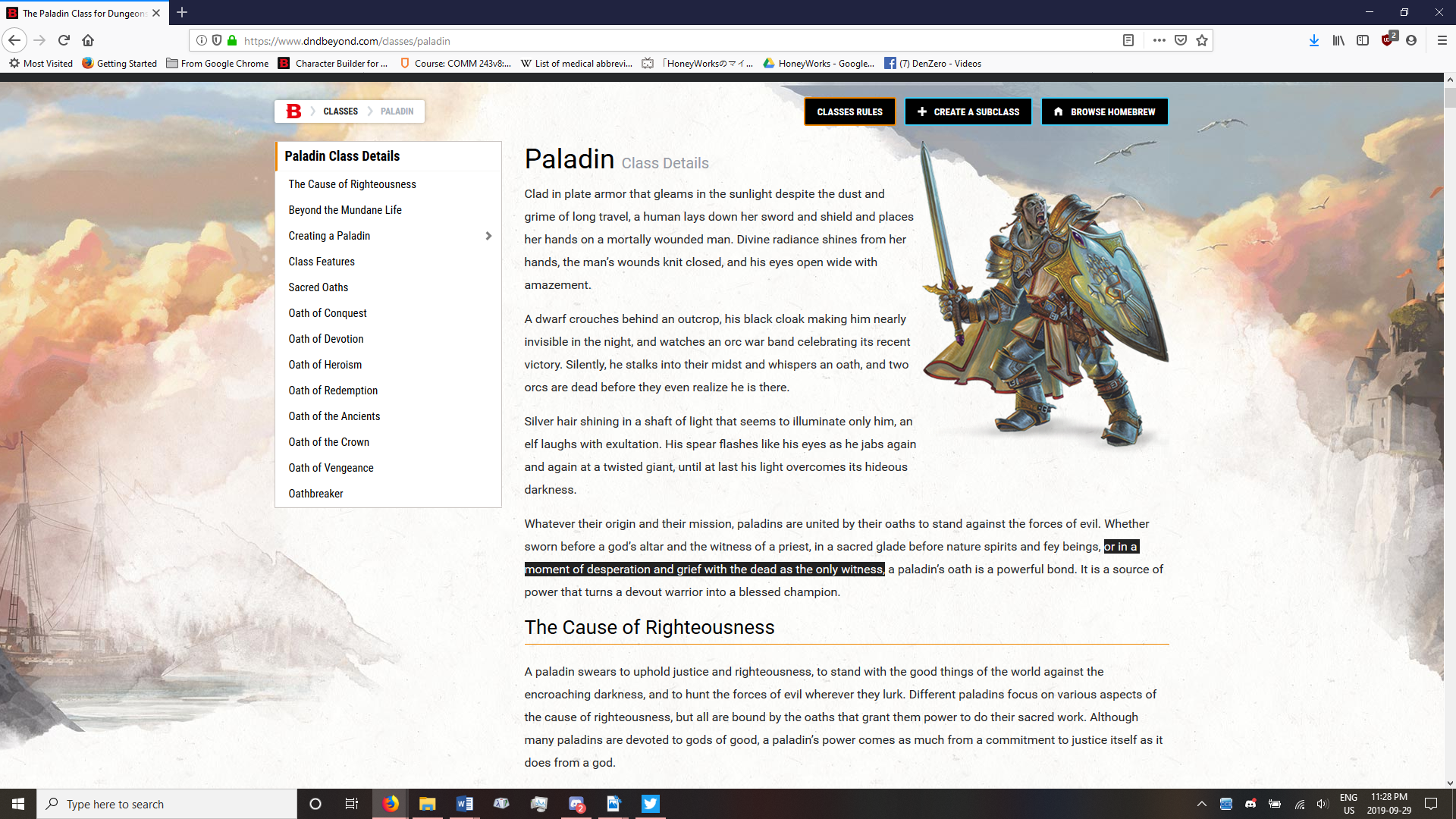
Task: Open the Downloads arrow icon
Action: tap(1313, 40)
